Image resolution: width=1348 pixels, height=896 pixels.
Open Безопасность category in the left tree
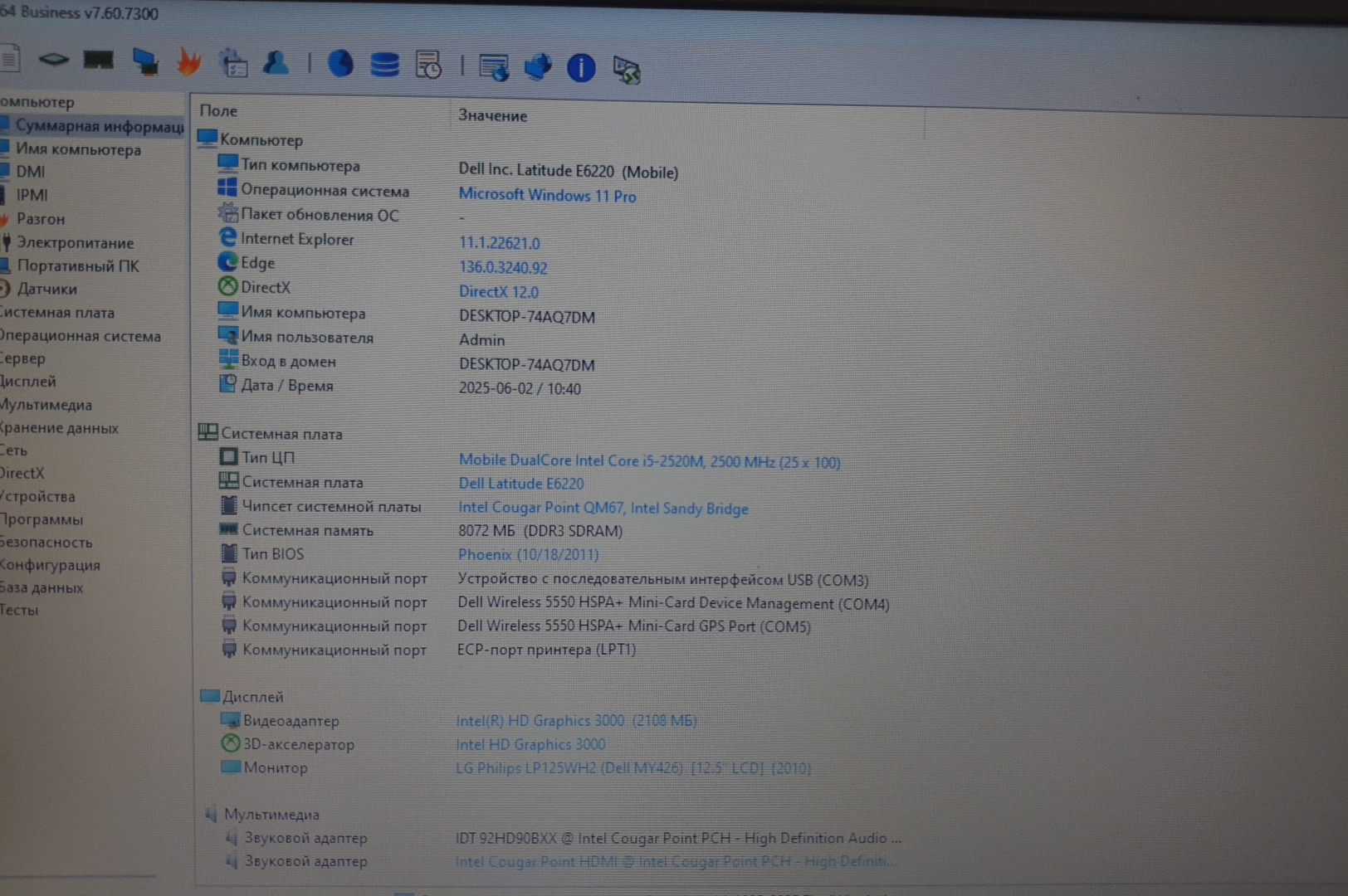(x=46, y=542)
